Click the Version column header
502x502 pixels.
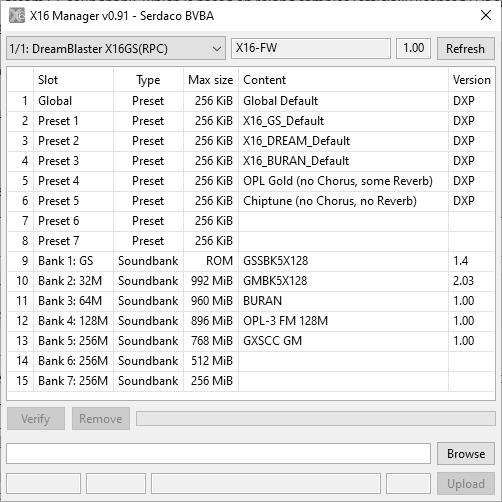point(471,80)
